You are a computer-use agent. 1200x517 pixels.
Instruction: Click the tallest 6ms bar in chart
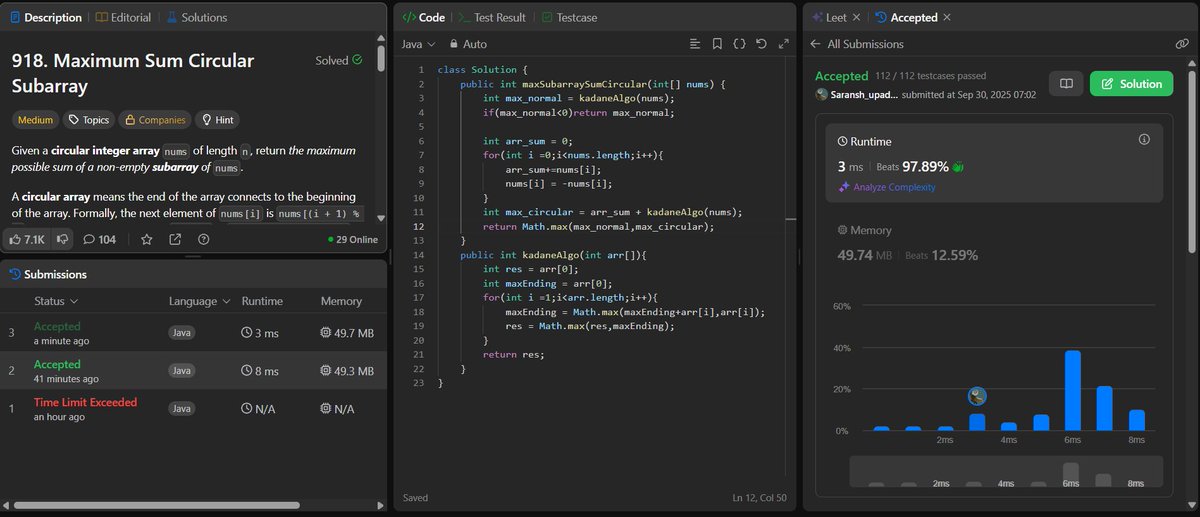pyautogui.click(x=1073, y=390)
